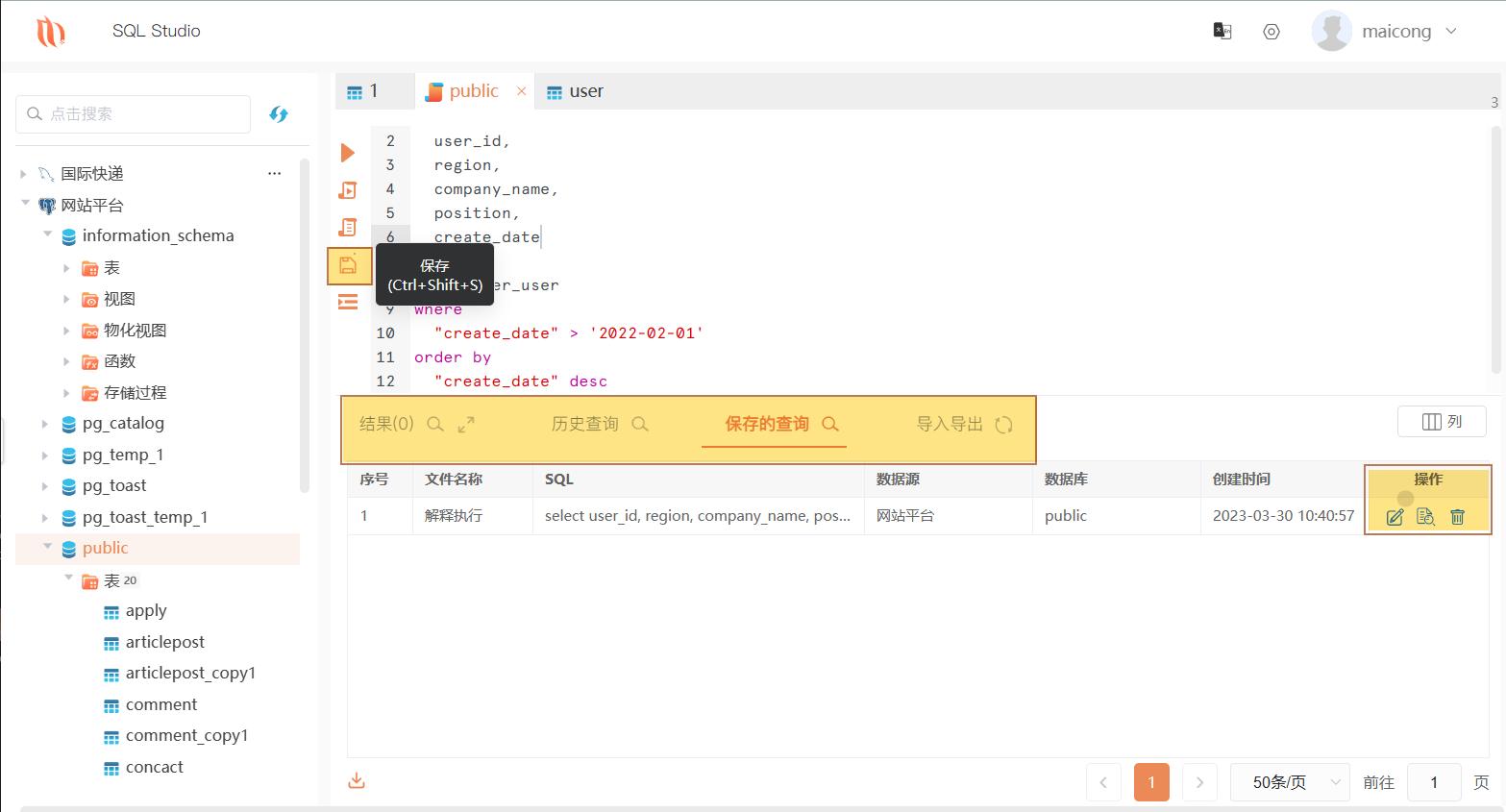
Task: Open settings via the gear icon
Action: pyautogui.click(x=1271, y=31)
